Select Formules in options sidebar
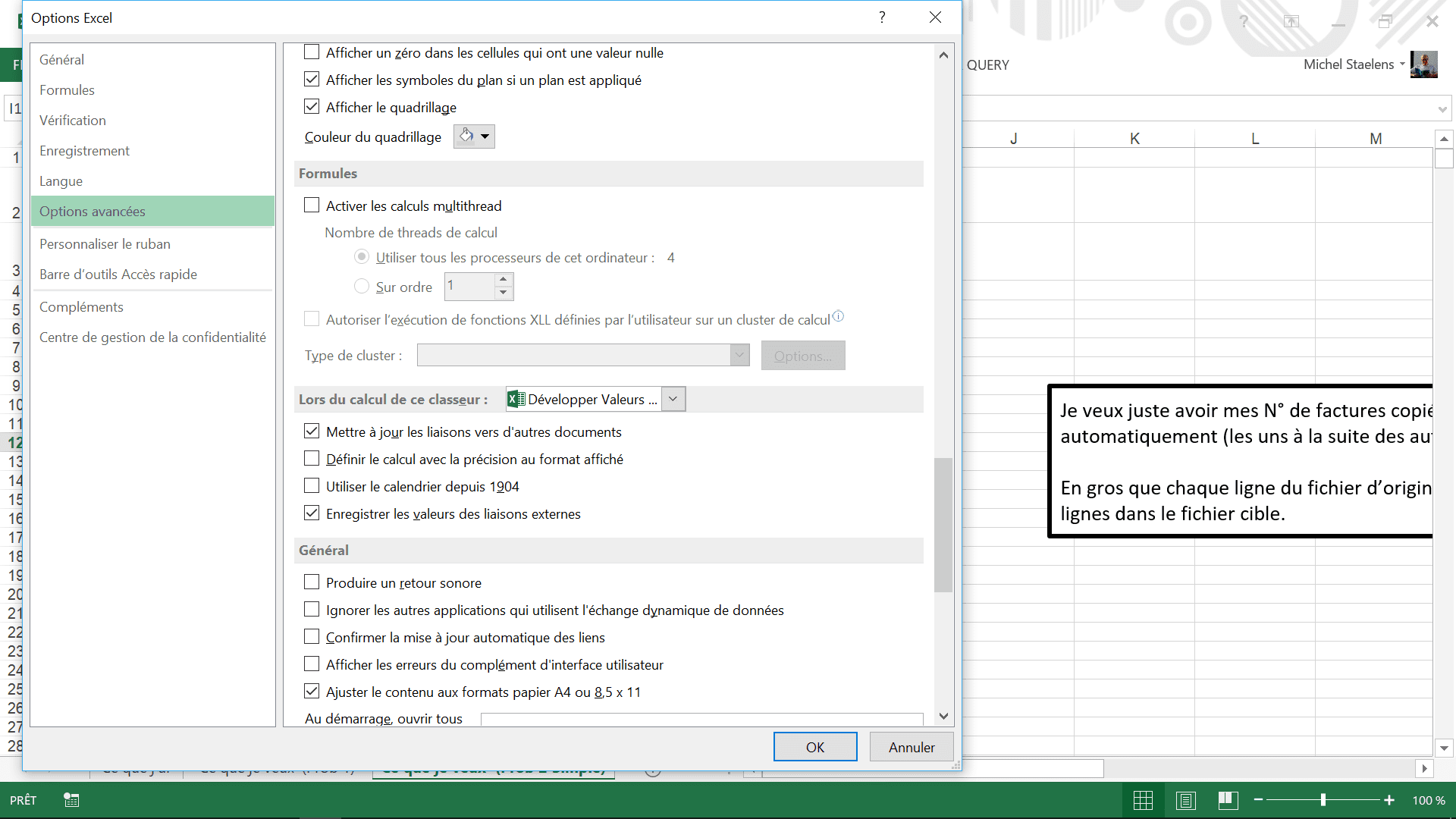The image size is (1456, 819). coord(67,90)
